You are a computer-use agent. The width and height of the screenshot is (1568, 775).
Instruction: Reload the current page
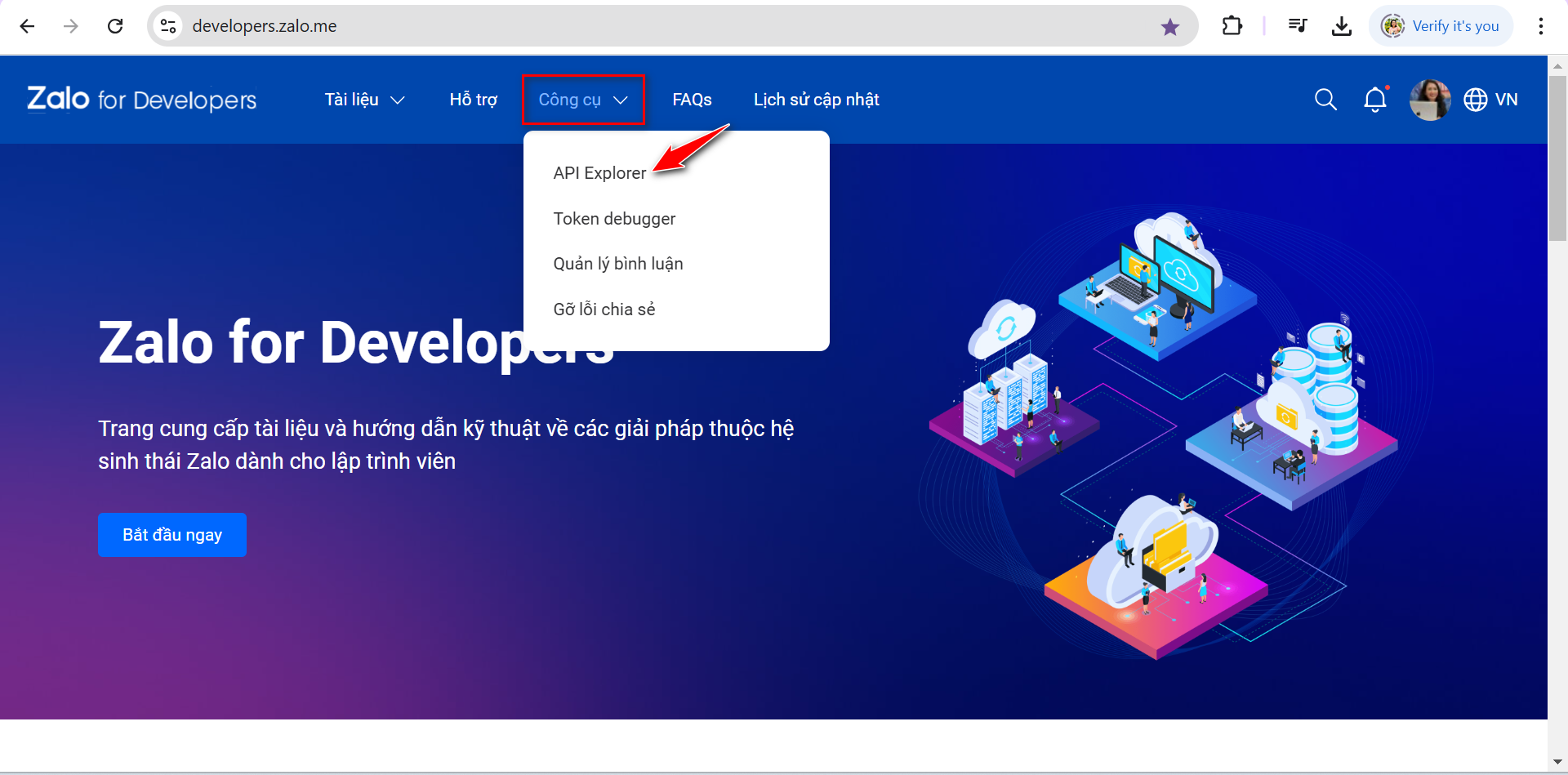[115, 25]
